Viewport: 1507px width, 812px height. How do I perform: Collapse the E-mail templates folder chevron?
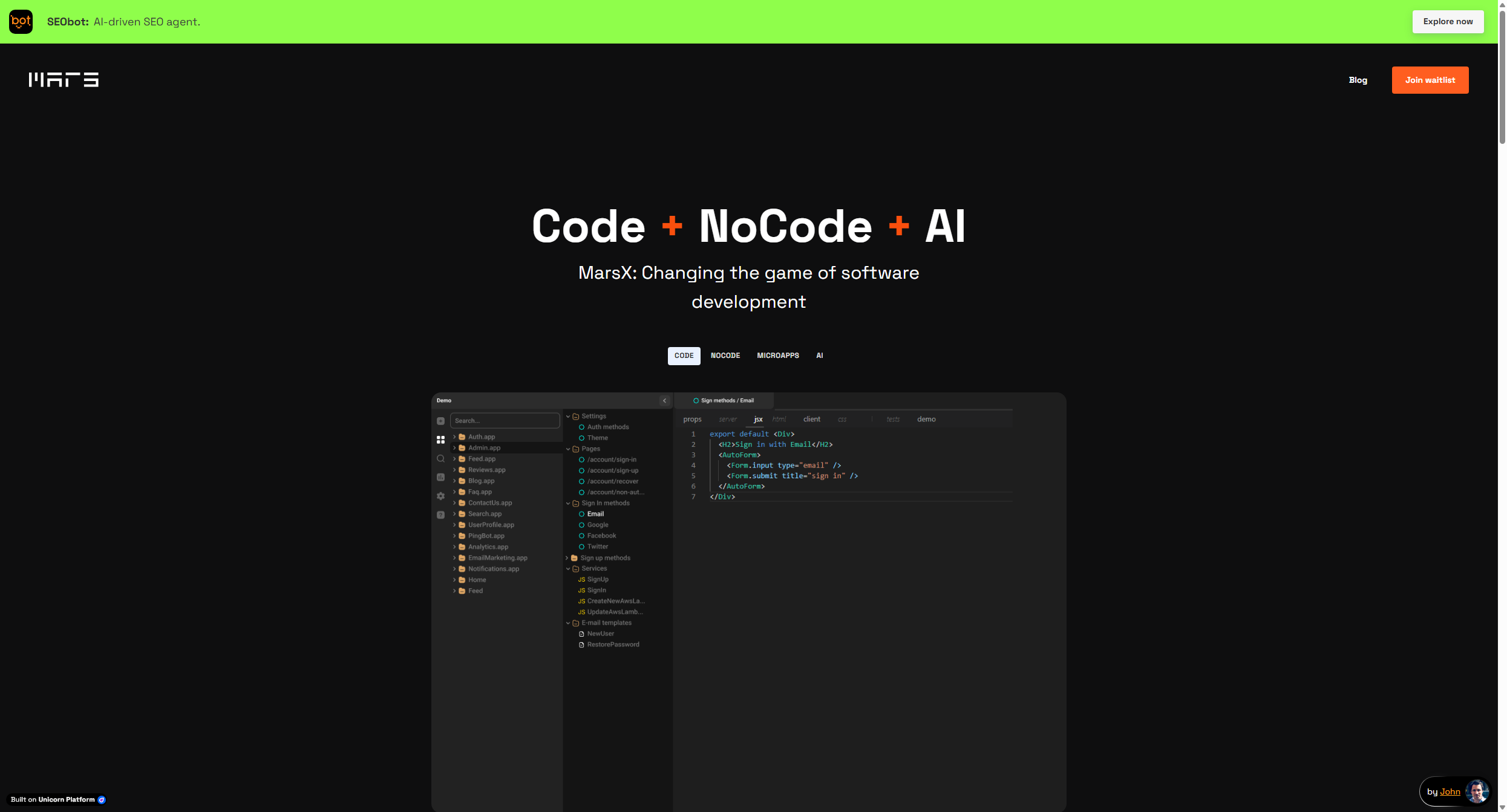click(x=568, y=623)
